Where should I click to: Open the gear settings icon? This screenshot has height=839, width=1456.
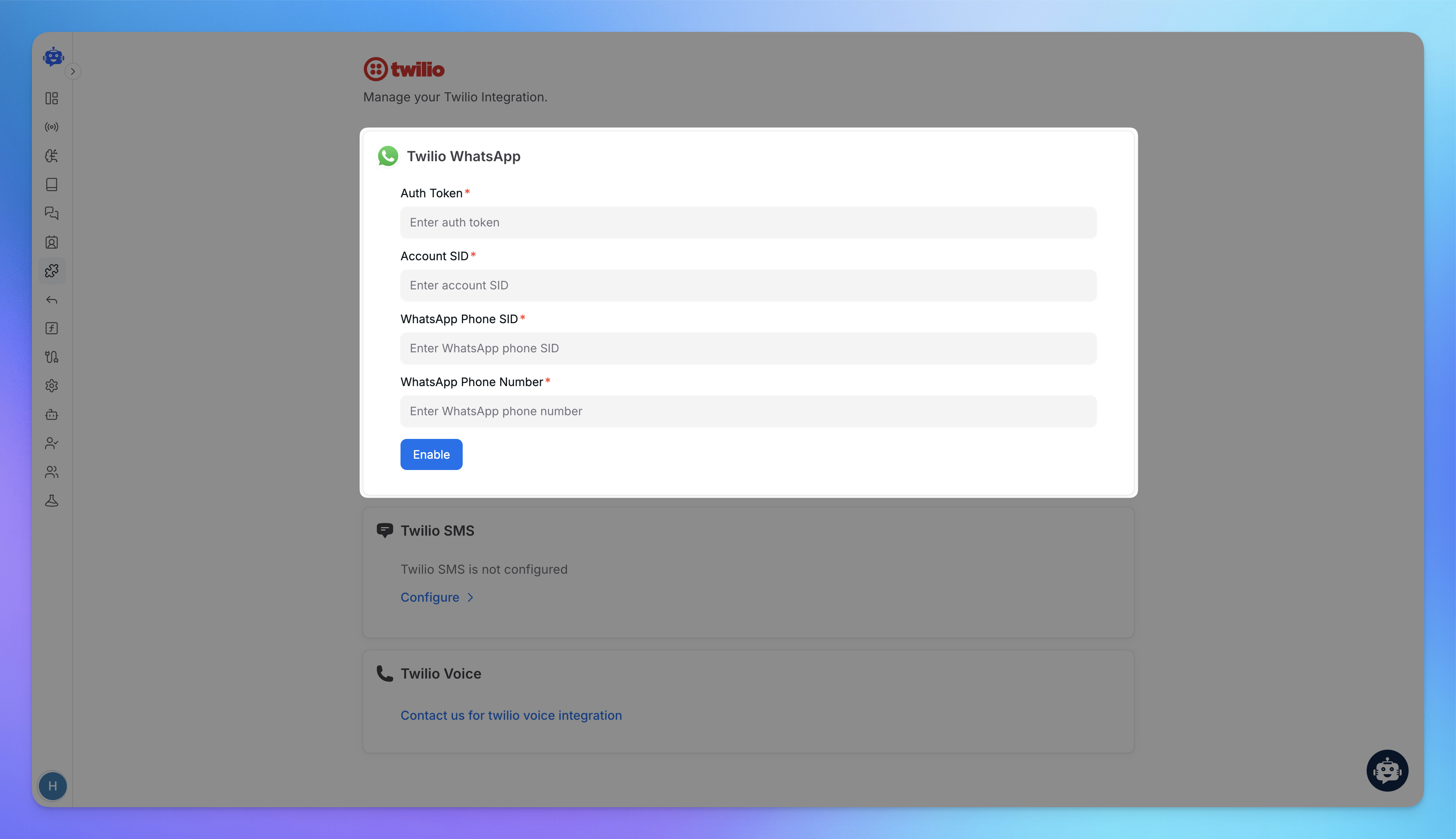(52, 385)
